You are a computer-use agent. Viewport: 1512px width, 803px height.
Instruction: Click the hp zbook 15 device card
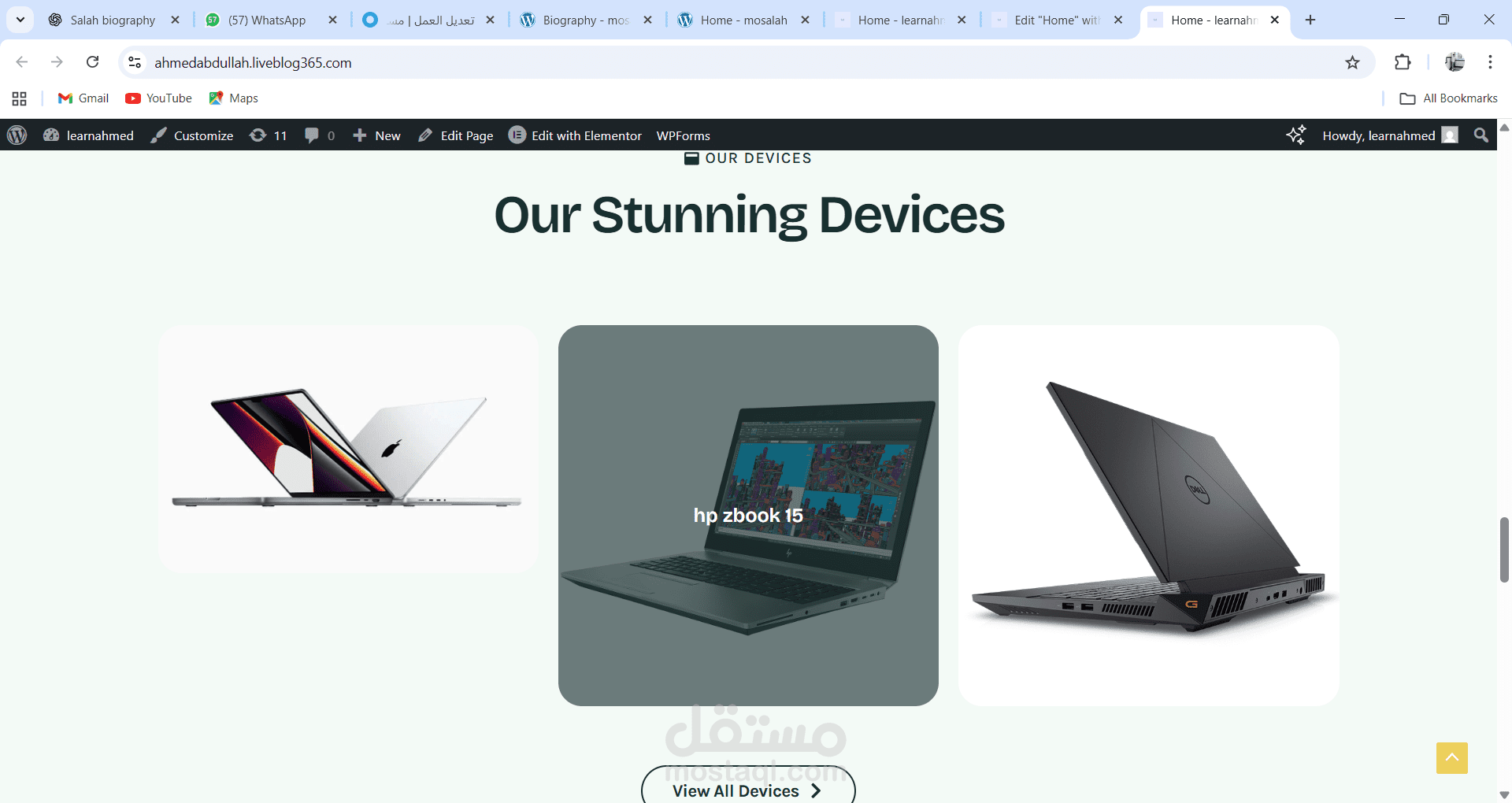[748, 516]
